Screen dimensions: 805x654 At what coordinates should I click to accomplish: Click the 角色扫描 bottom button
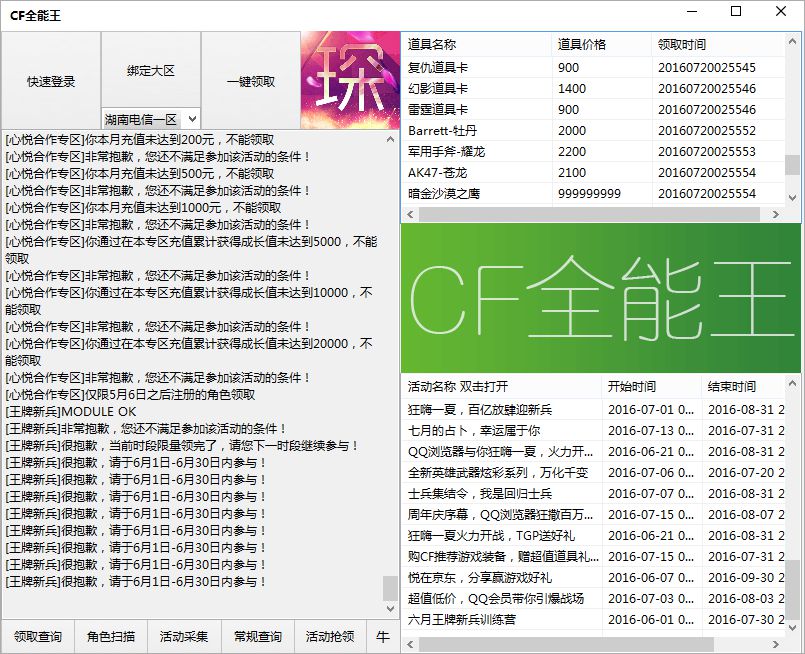pyautogui.click(x=111, y=637)
